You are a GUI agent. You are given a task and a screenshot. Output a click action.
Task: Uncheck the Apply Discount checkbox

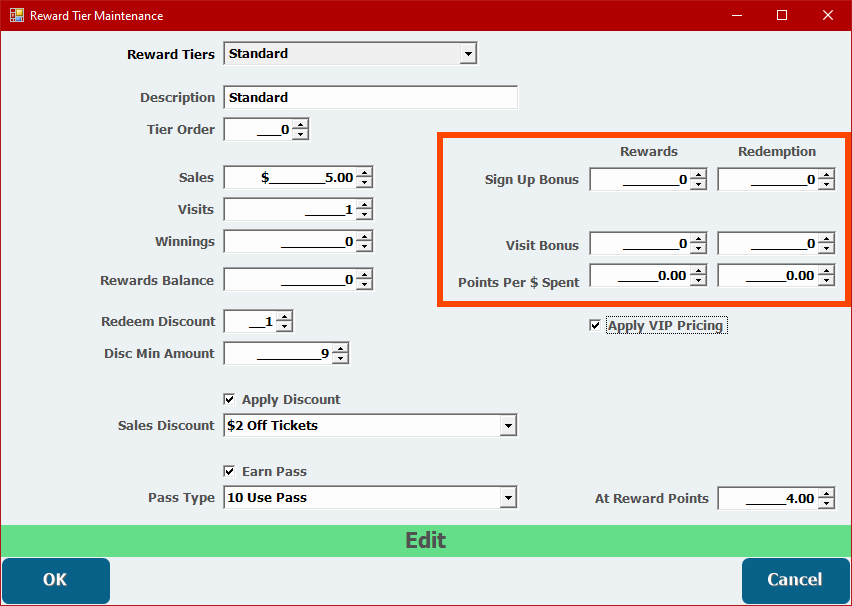pyautogui.click(x=230, y=400)
